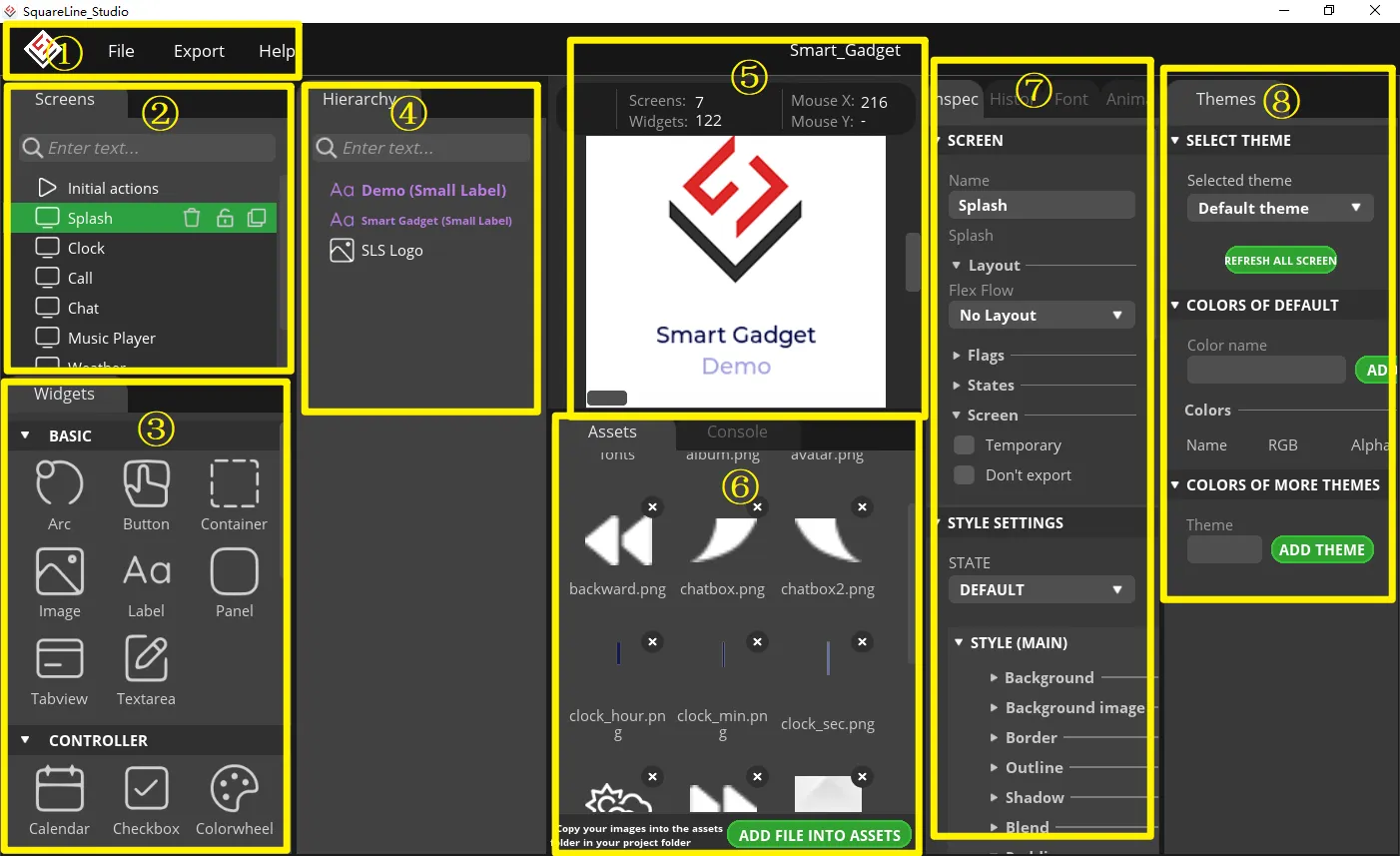Enable the Temporary checkbox

[964, 445]
